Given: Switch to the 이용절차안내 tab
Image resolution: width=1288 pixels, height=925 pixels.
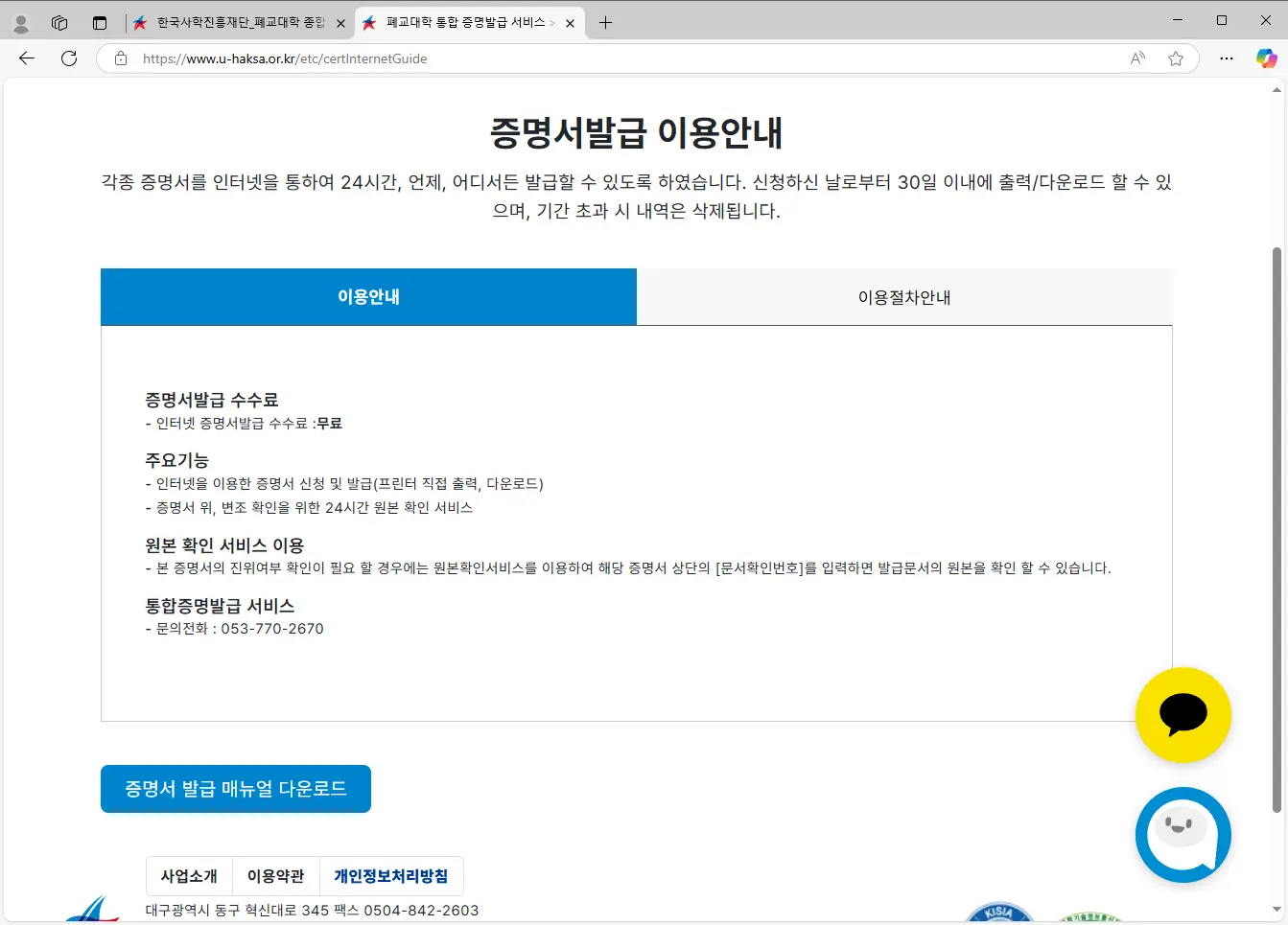Looking at the screenshot, I should pos(904,297).
